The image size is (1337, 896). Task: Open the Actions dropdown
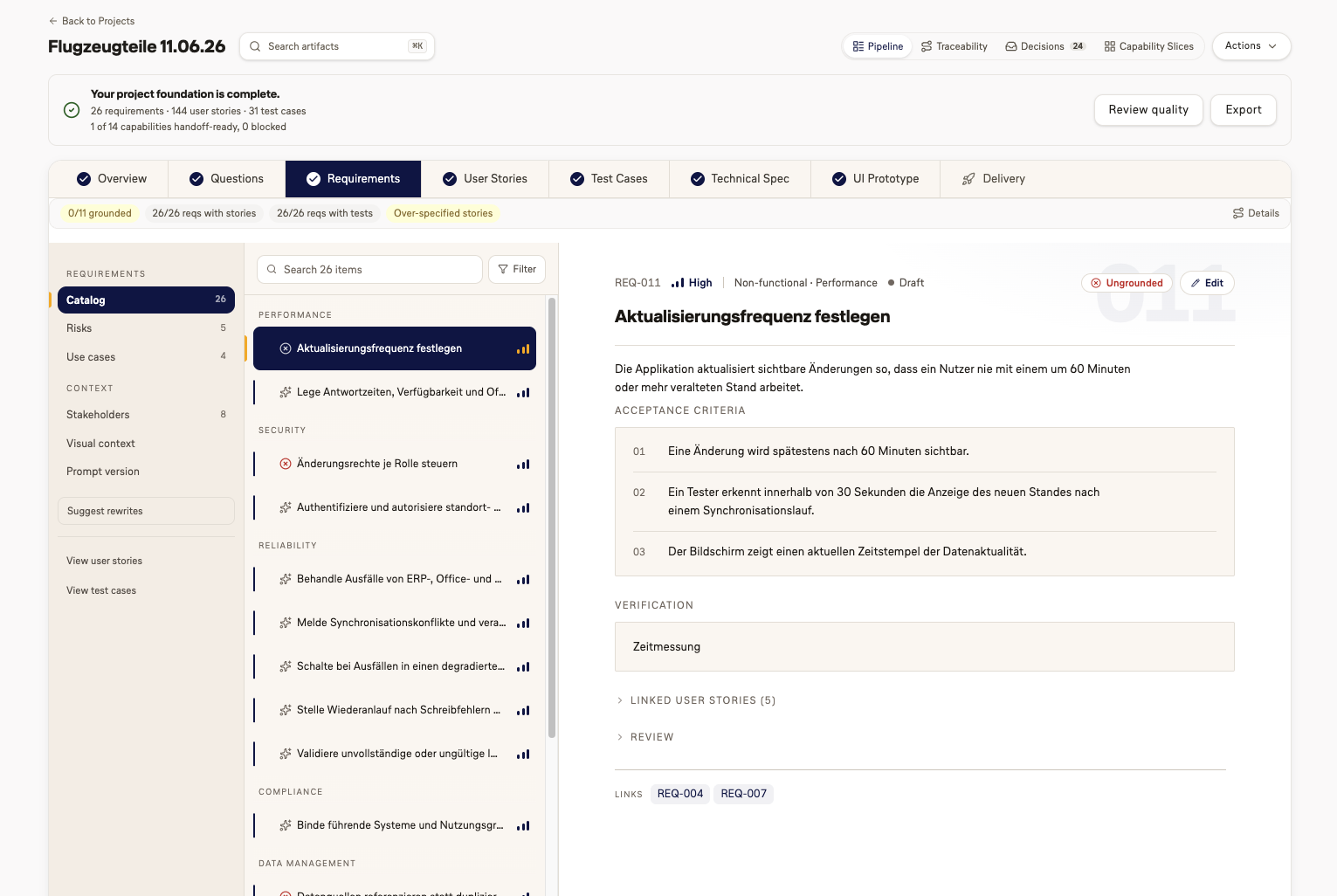1251,46
